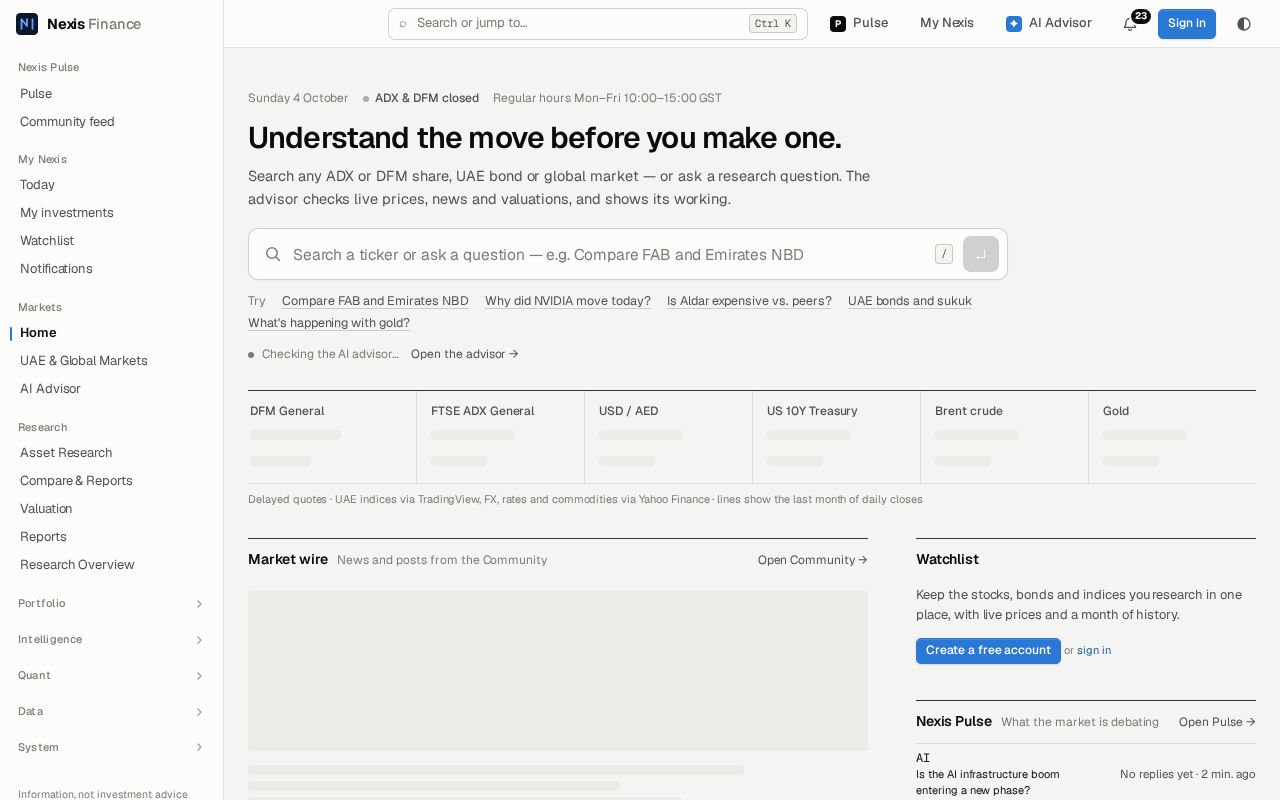The width and height of the screenshot is (1280, 800).
Task: Open Valuation under Research
Action: (x=46, y=509)
